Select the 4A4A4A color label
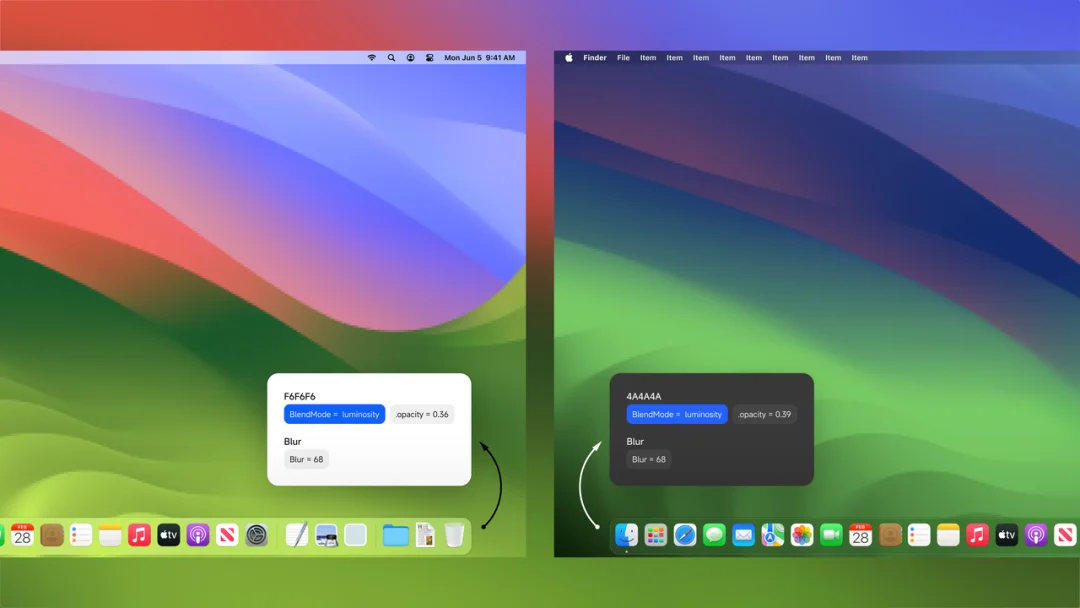 click(643, 396)
